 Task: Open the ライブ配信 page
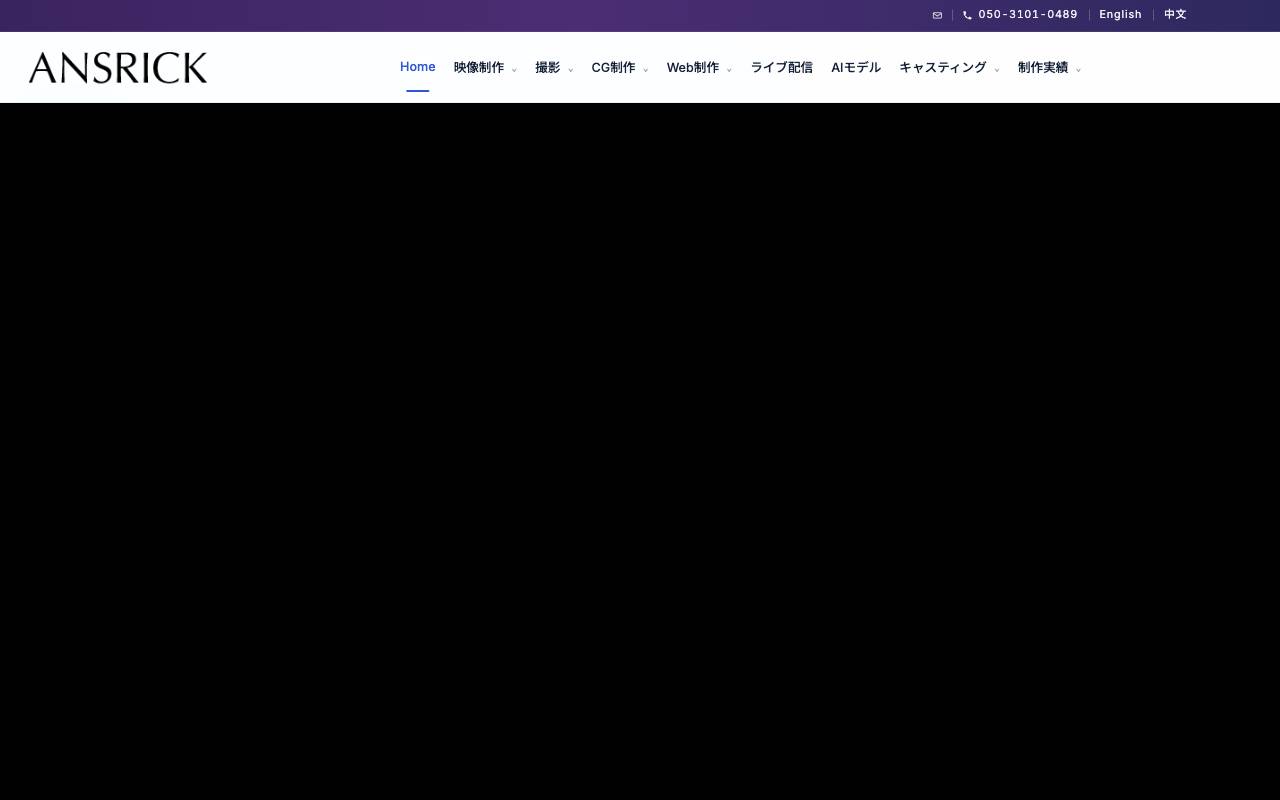[782, 68]
